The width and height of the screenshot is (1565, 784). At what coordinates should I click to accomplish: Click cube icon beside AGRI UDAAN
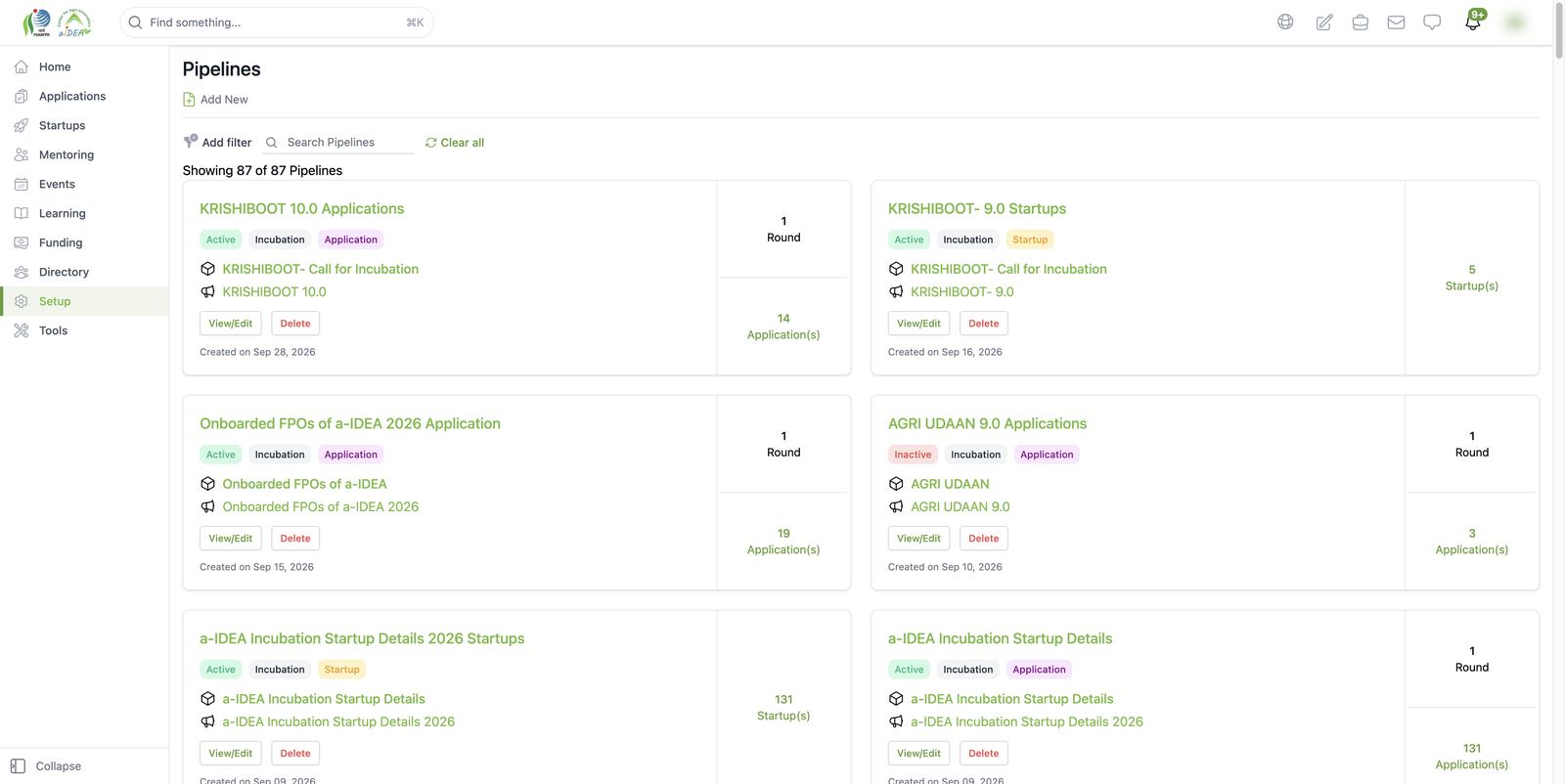(x=896, y=484)
